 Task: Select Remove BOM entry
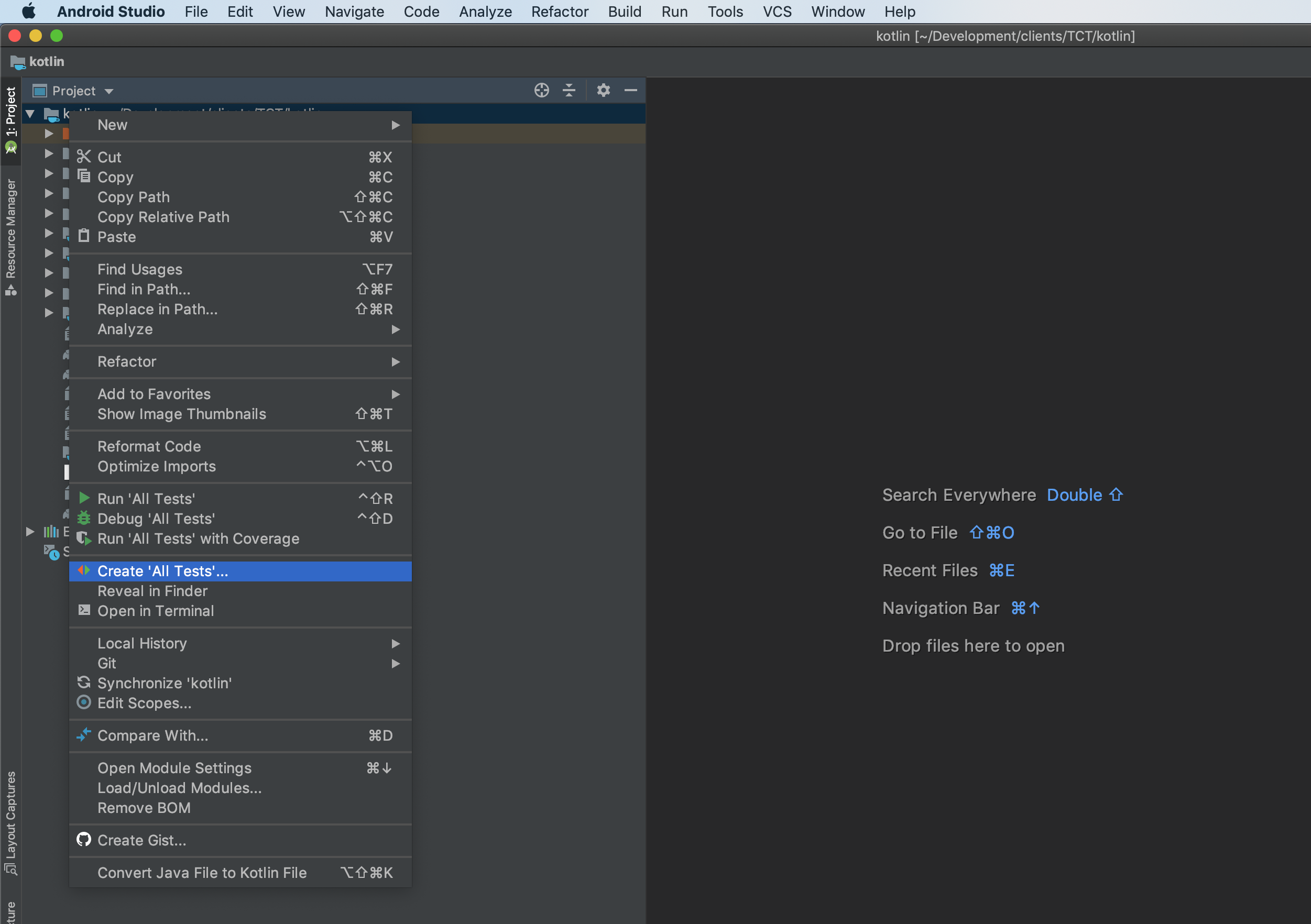241,808
